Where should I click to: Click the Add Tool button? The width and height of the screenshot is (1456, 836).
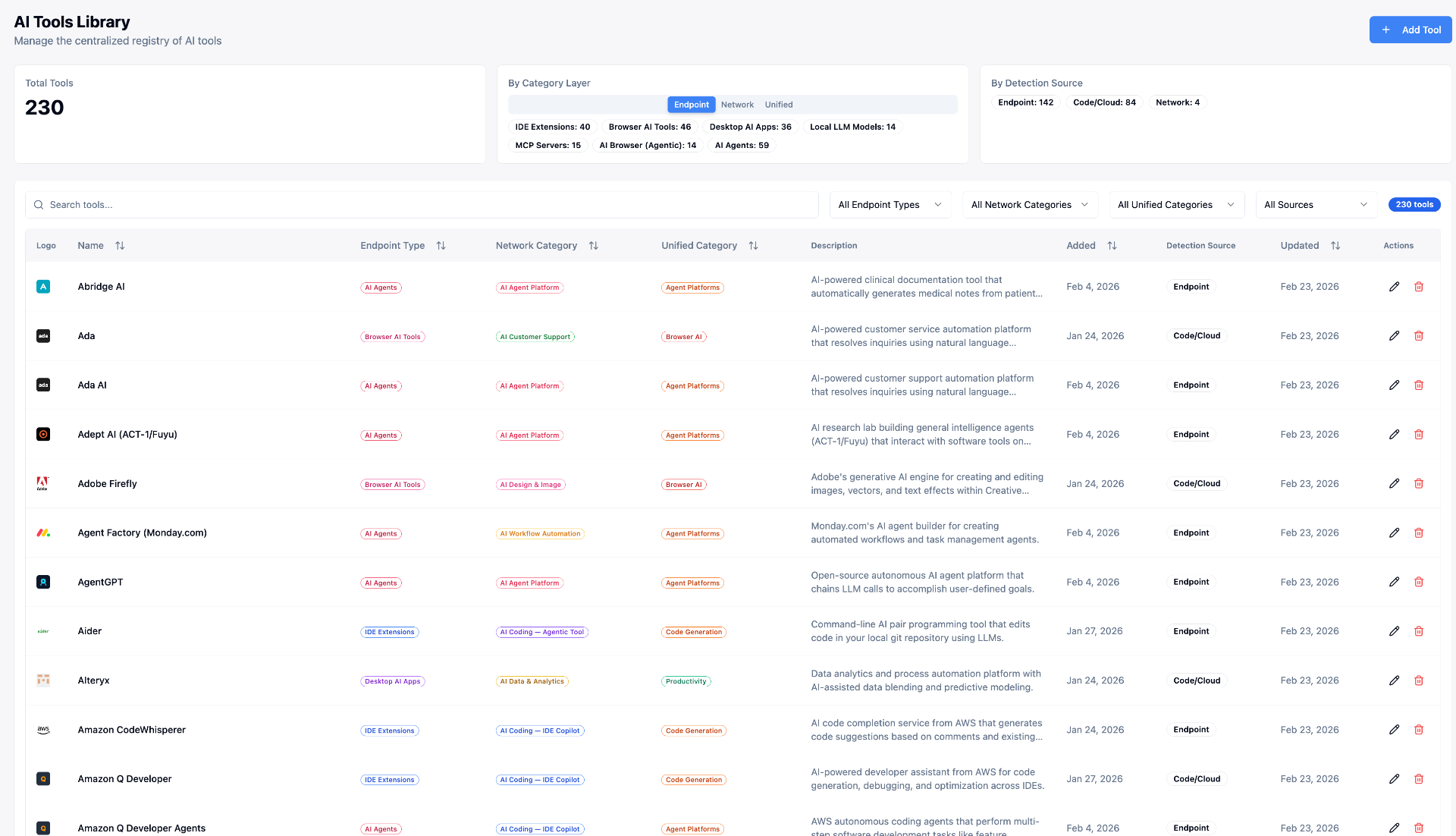coord(1410,30)
